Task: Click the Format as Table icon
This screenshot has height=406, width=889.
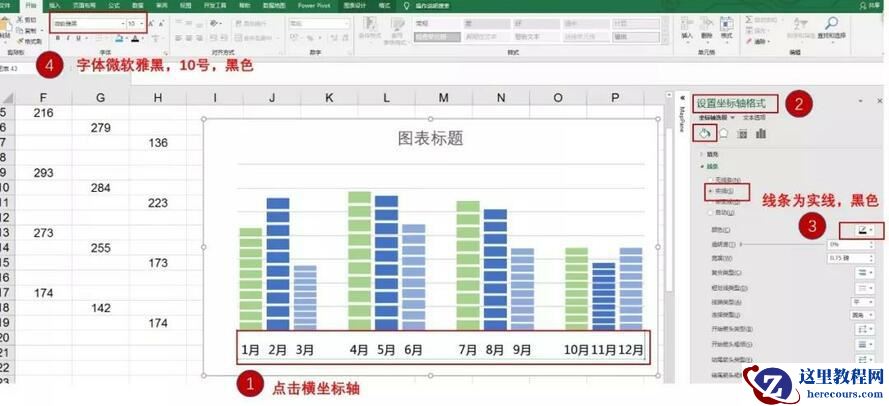Action: [397, 24]
